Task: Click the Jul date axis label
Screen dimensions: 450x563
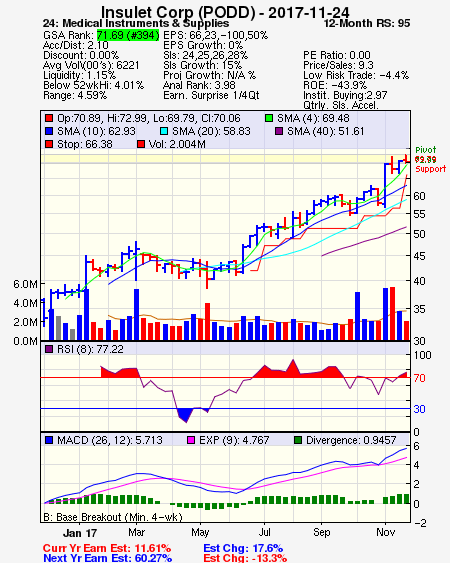Action: pos(265,532)
